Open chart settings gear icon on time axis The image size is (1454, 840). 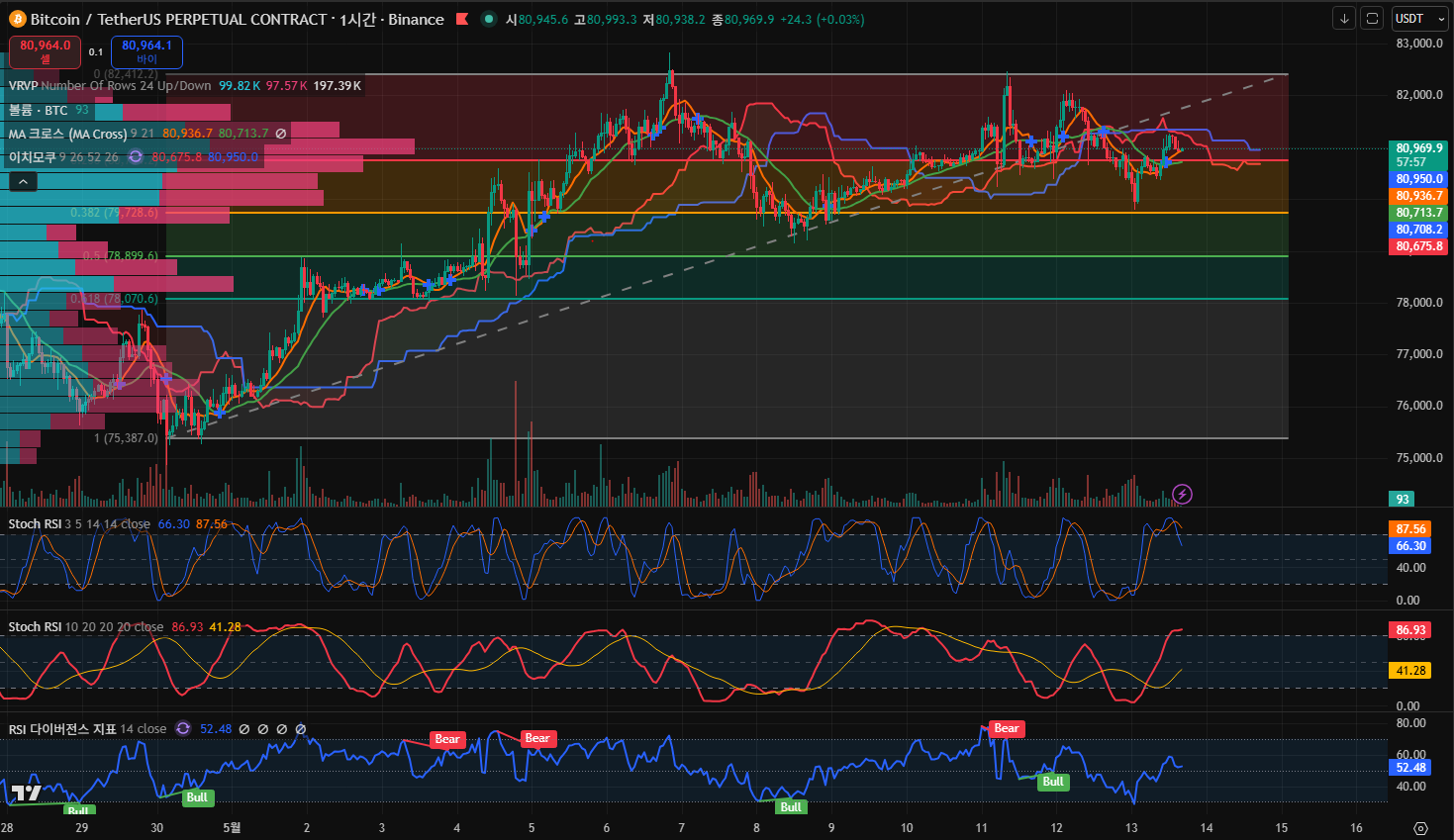click(x=1421, y=828)
